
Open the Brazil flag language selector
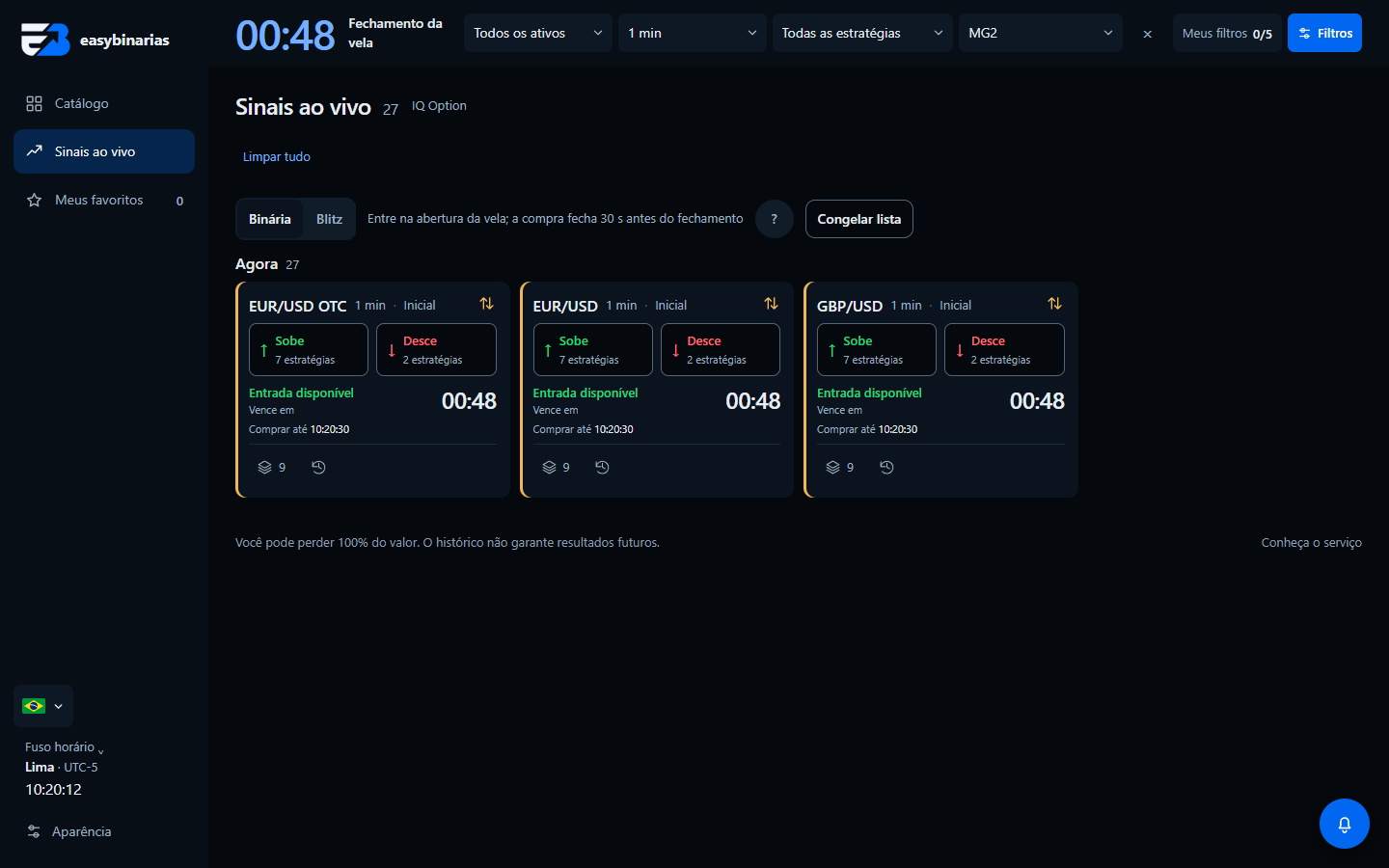(43, 706)
